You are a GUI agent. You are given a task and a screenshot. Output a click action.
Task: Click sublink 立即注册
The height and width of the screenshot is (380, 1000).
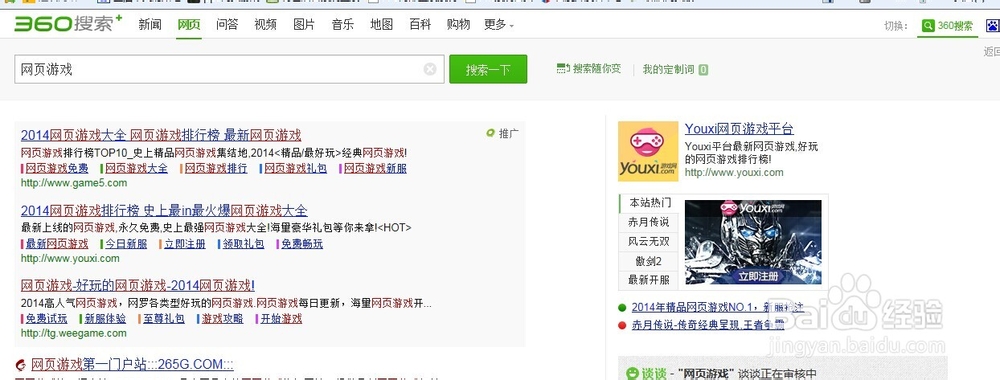pos(185,244)
